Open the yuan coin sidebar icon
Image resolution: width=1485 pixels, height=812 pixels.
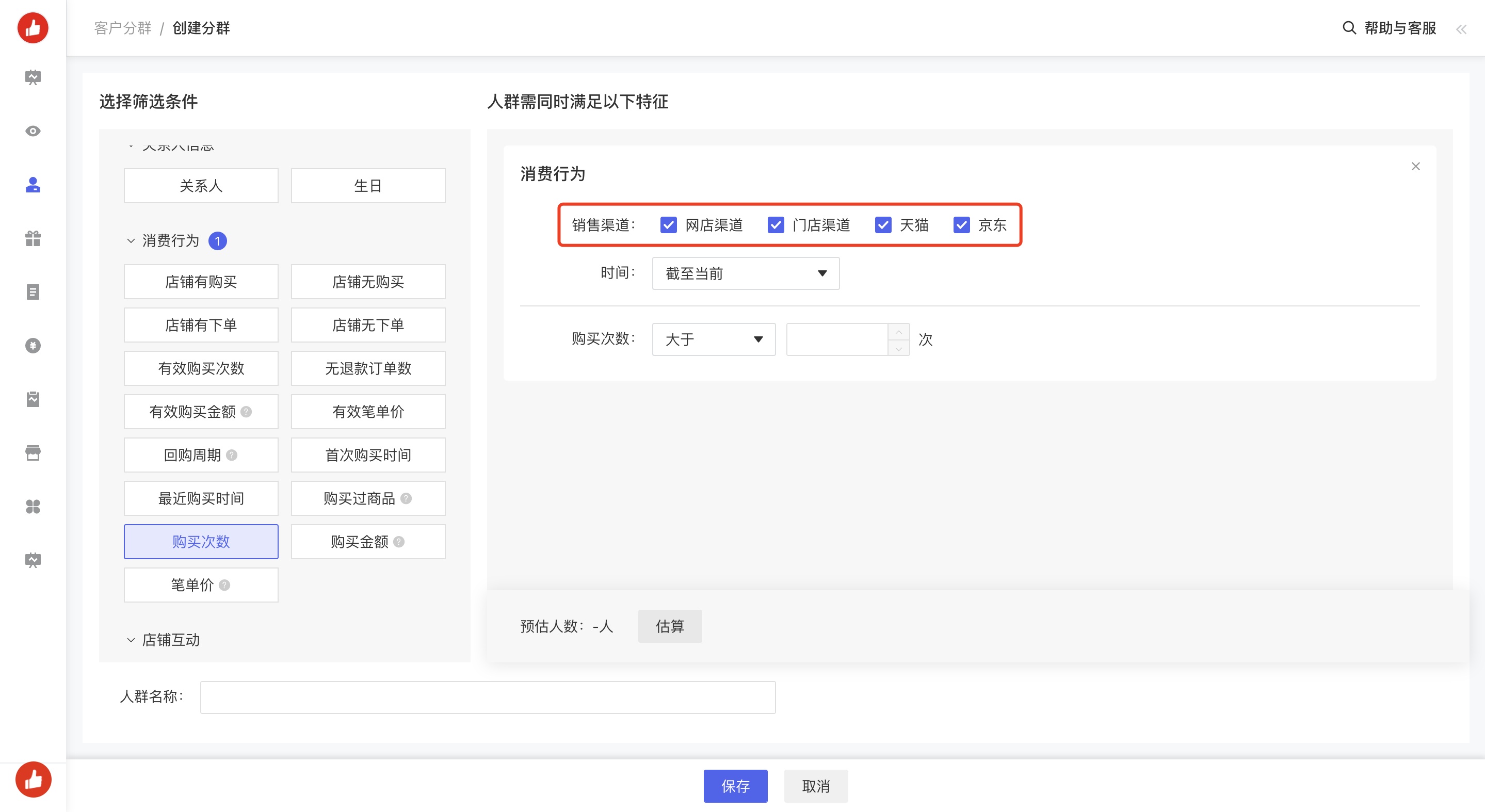tap(33, 345)
